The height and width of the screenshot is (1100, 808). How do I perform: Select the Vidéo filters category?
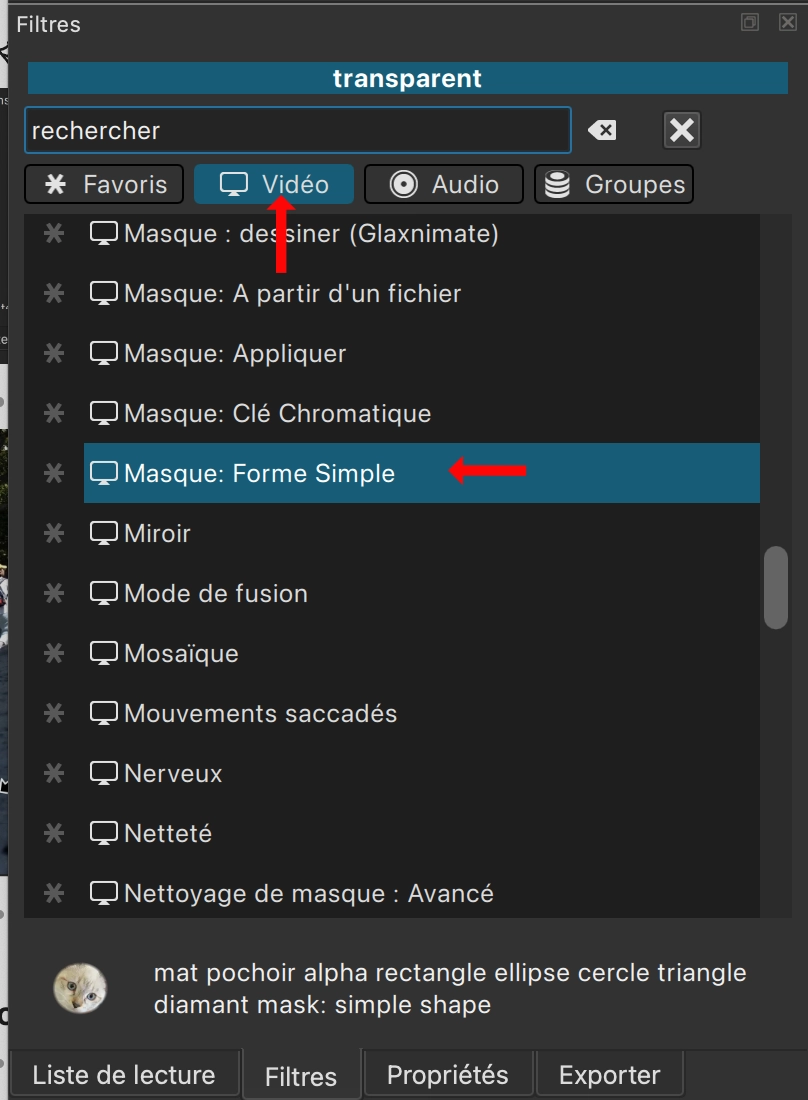[274, 184]
